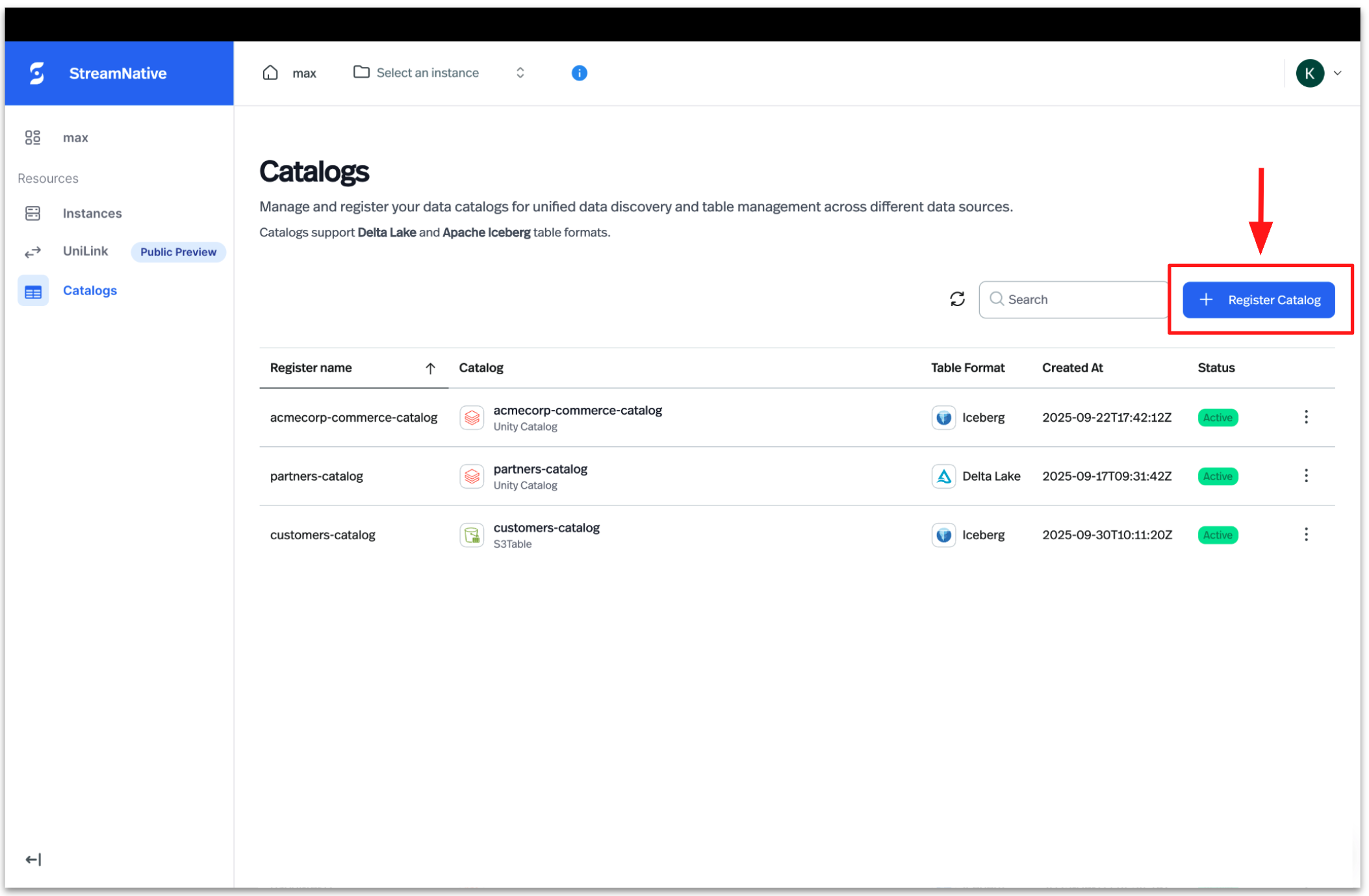Select the Instances icon in the sidebar
The width and height of the screenshot is (1369, 896).
(32, 212)
